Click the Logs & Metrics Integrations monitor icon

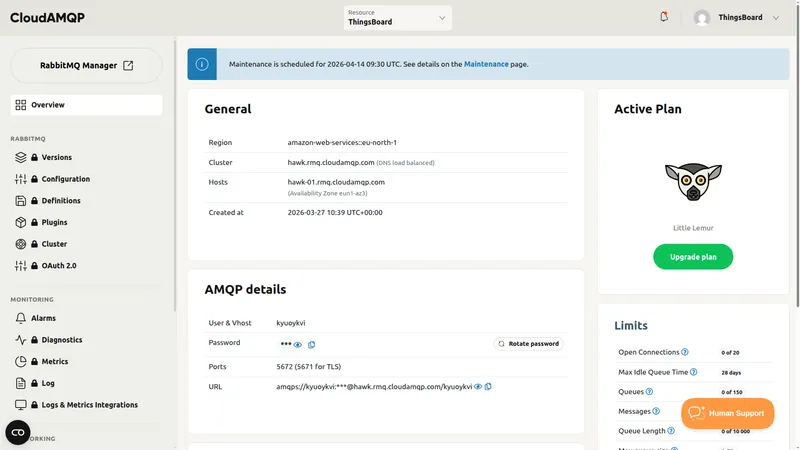[x=20, y=405]
